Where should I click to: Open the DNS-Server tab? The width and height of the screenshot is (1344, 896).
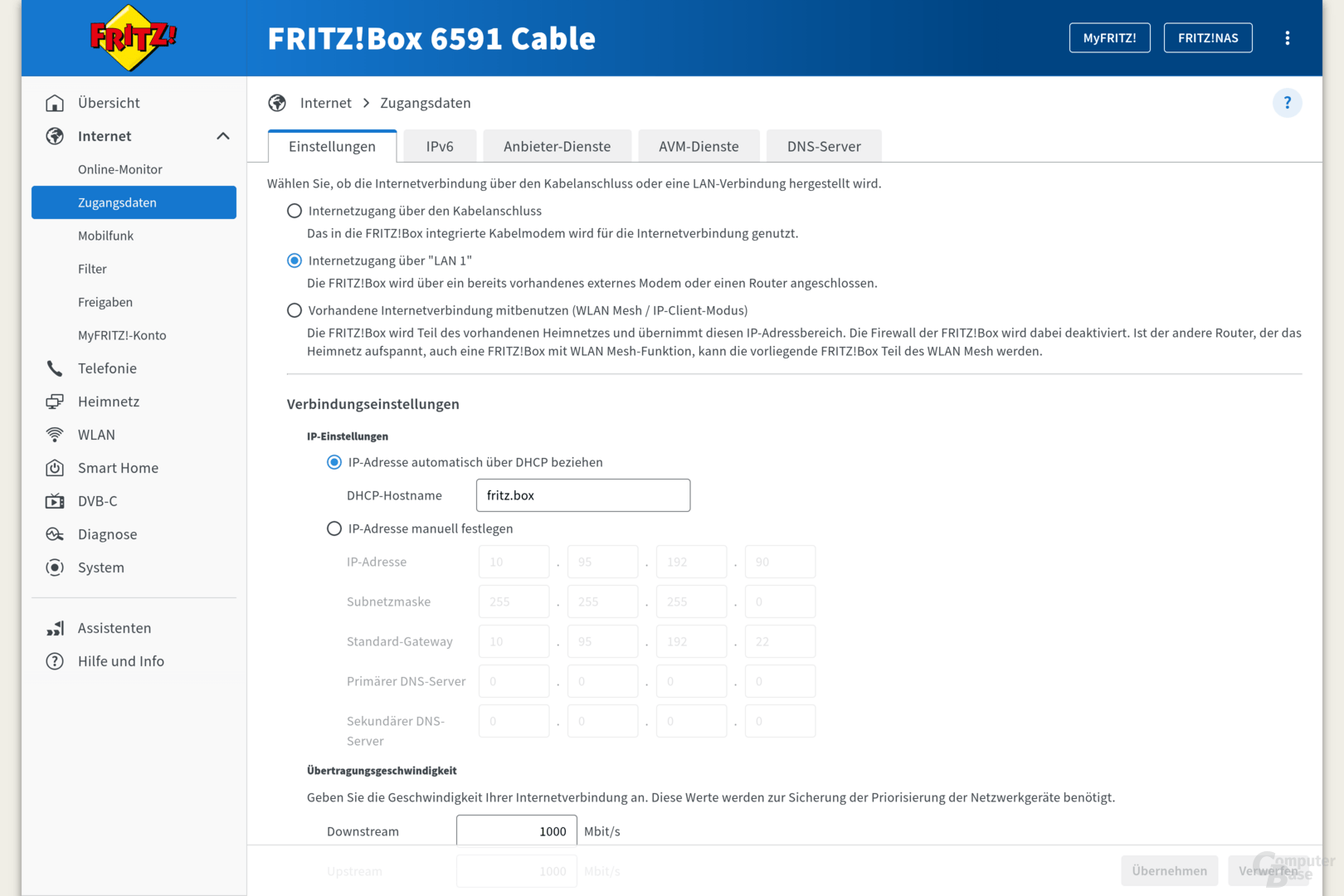pos(823,145)
